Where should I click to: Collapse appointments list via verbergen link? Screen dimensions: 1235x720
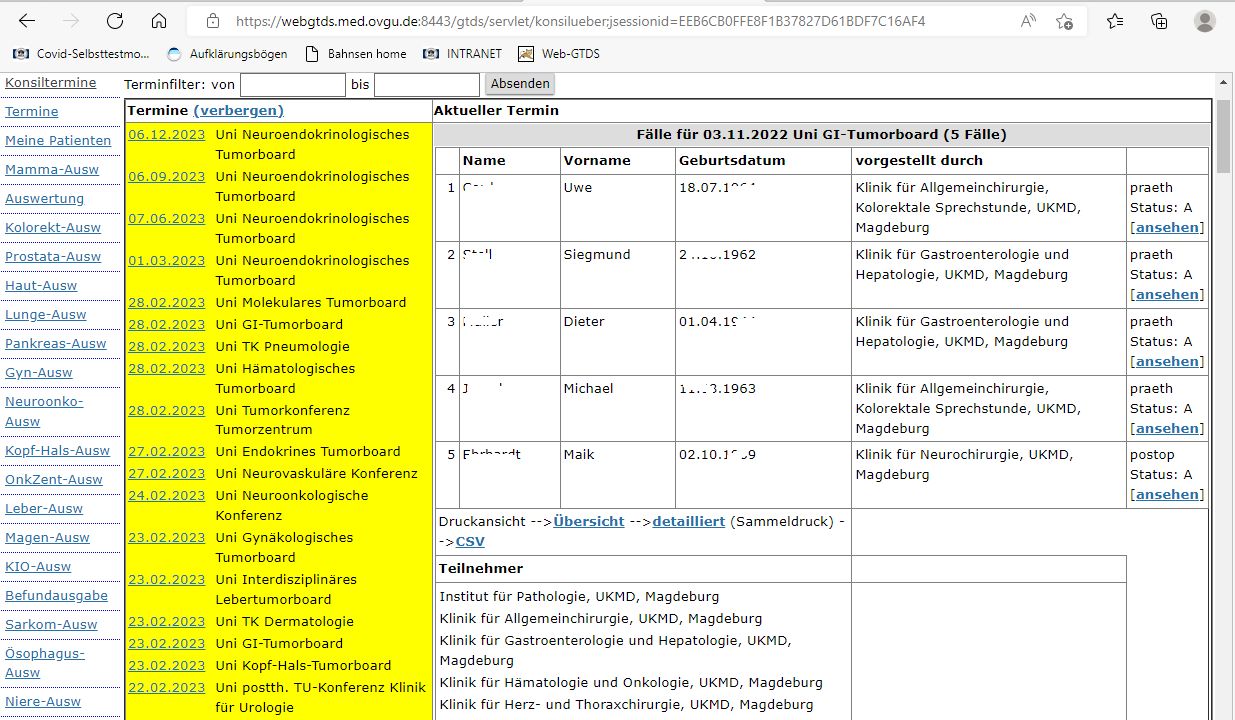click(x=238, y=110)
